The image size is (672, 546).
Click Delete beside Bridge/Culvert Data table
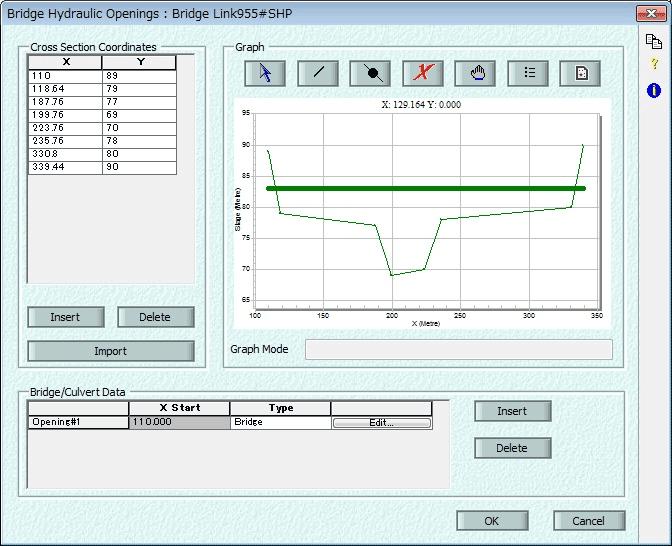coord(513,448)
